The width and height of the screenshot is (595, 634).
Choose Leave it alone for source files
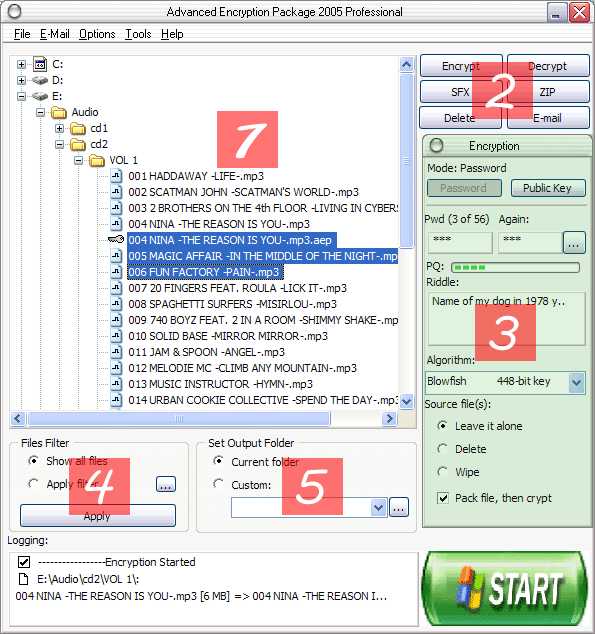(443, 425)
